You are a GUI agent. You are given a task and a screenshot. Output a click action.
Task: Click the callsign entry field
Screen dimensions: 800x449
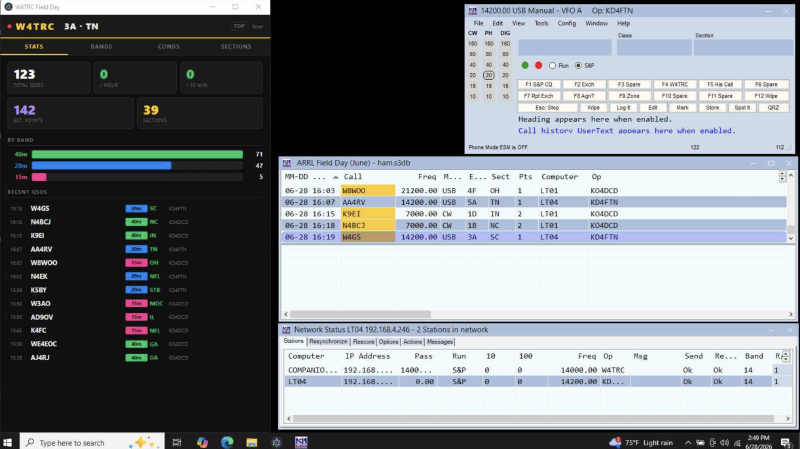tap(565, 47)
